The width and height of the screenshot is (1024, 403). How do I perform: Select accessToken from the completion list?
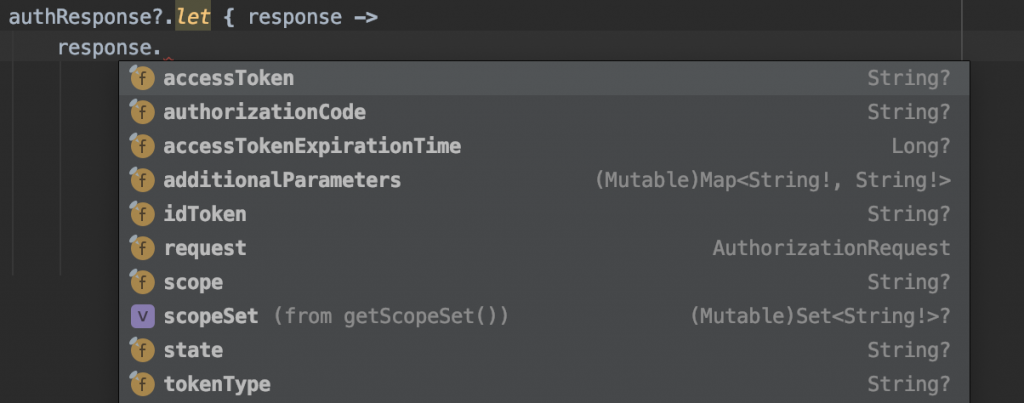[x=228, y=78]
